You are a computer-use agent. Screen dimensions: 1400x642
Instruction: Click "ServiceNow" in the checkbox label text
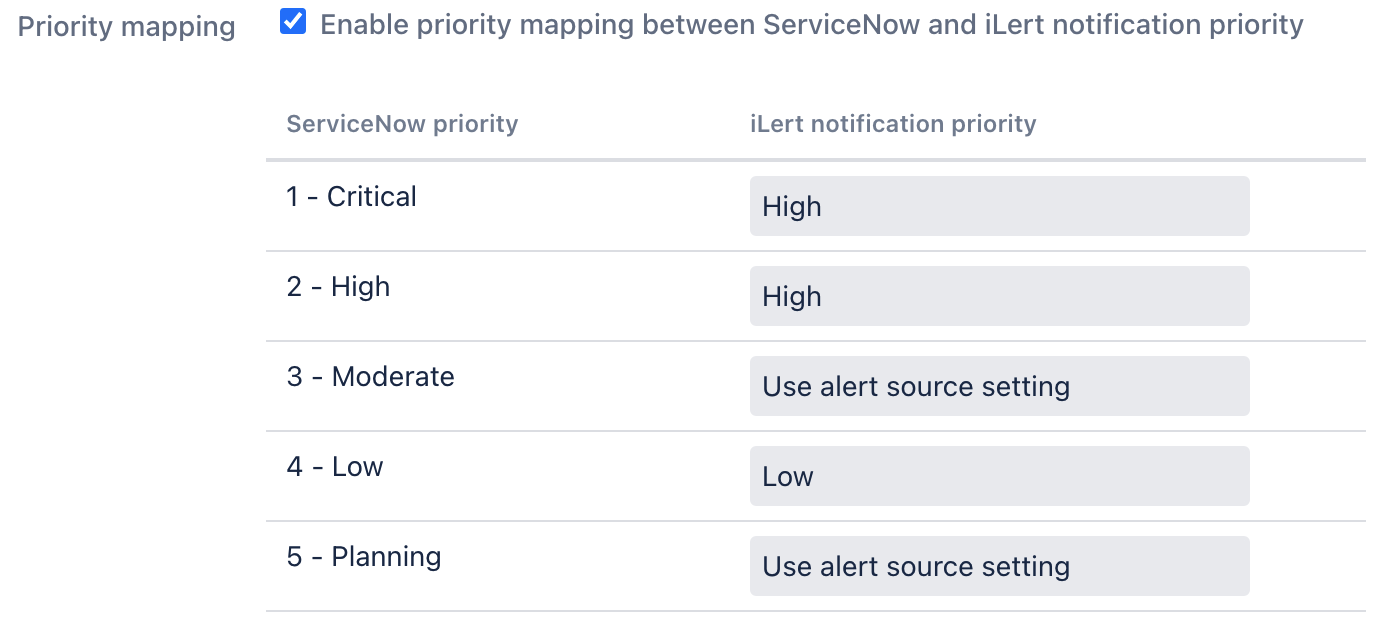coord(840,25)
